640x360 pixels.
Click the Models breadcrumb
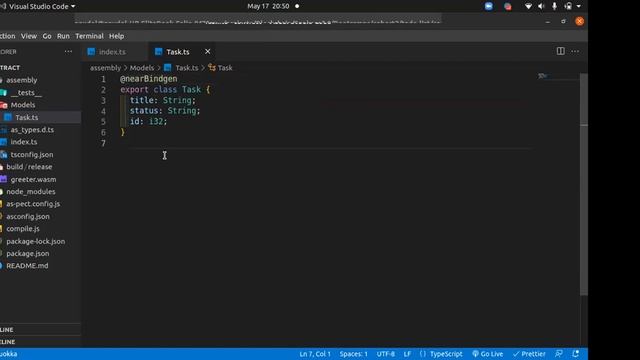click(142, 68)
